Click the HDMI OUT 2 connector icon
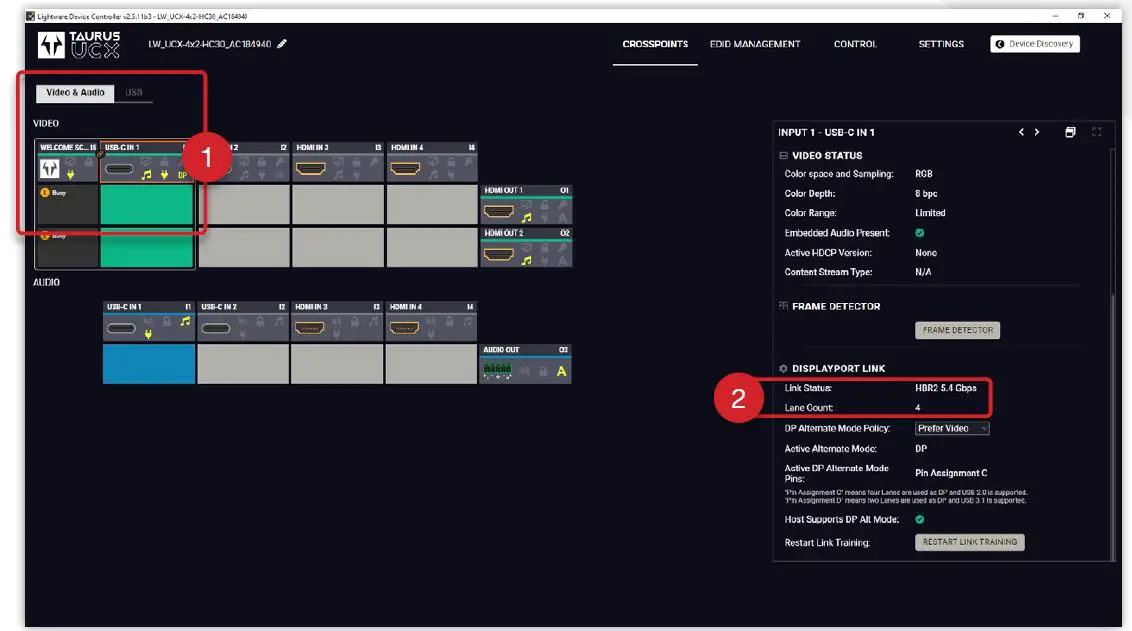The height and width of the screenshot is (631, 1132). 499,255
